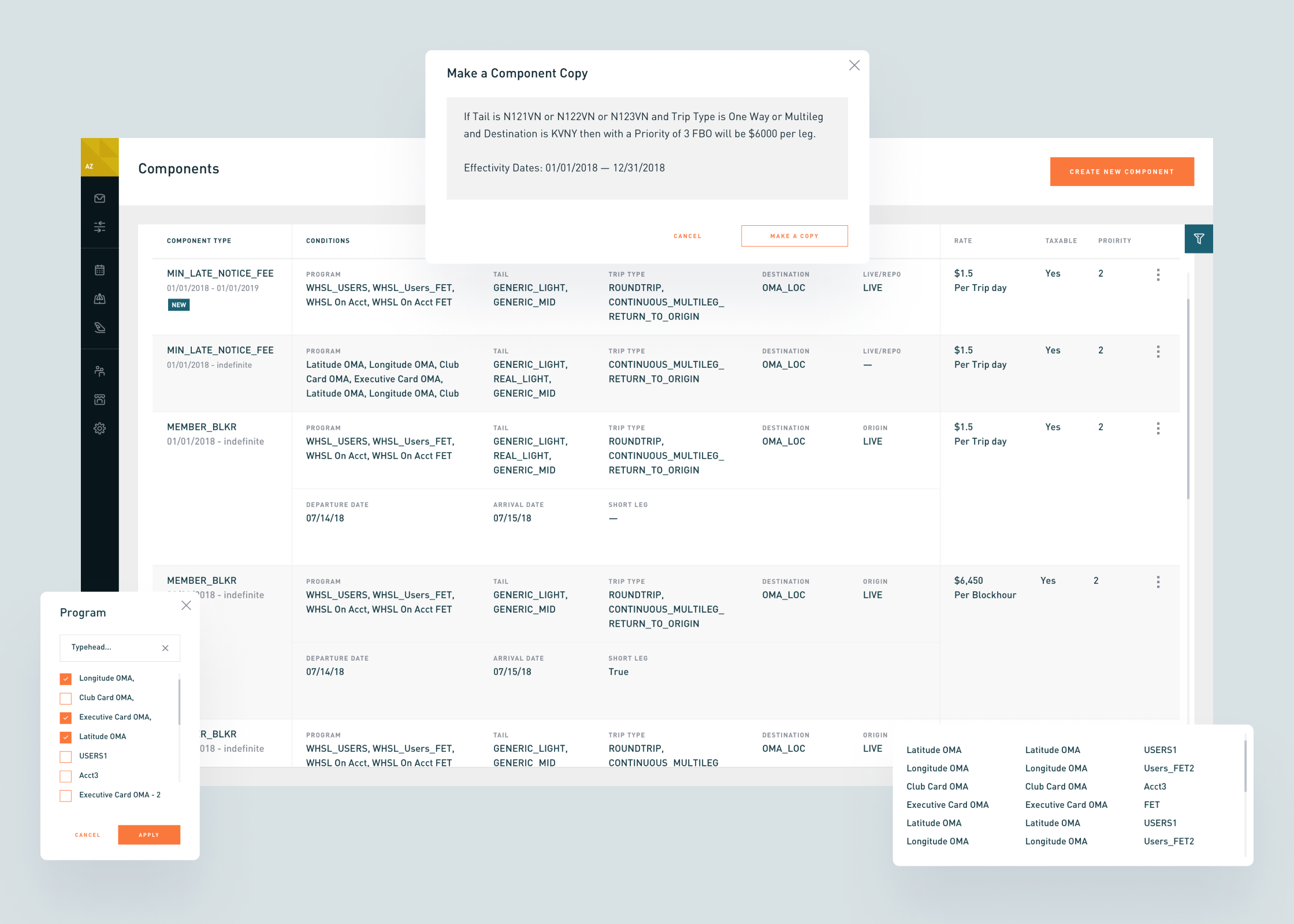Image resolution: width=1294 pixels, height=924 pixels.
Task: Clear the Typehead search field
Action: (x=165, y=648)
